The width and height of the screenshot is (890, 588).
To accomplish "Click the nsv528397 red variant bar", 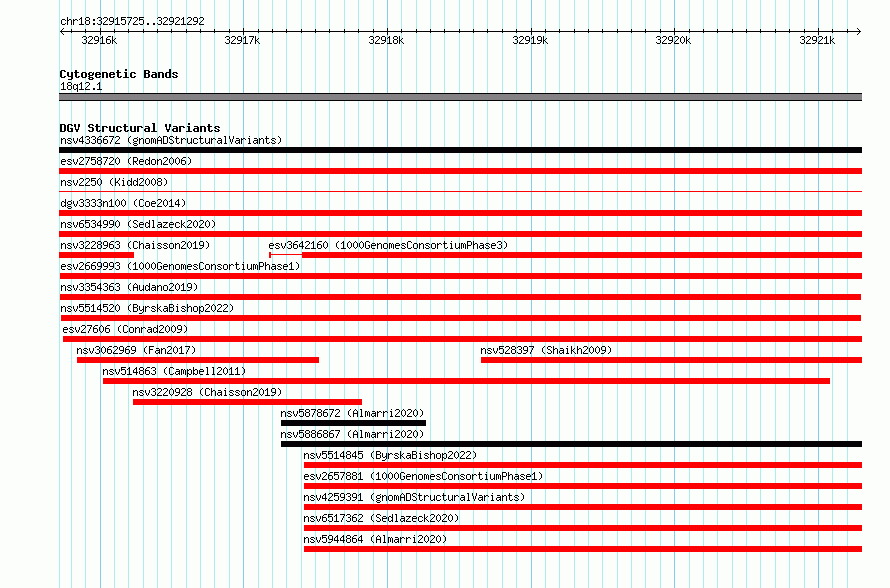I will pos(671,360).
